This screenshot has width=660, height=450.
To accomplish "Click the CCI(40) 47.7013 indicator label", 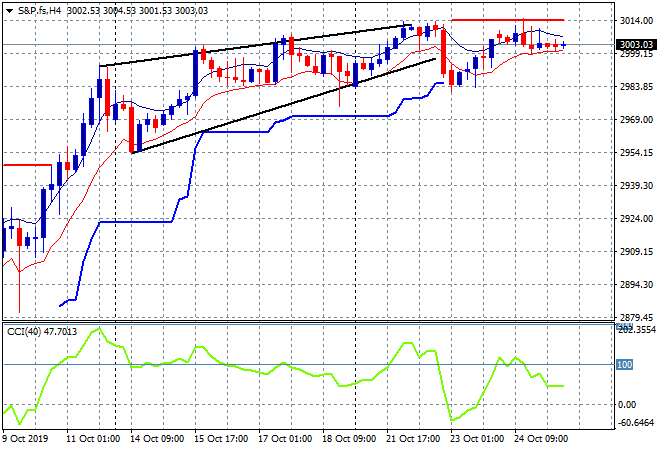I will click(42, 332).
